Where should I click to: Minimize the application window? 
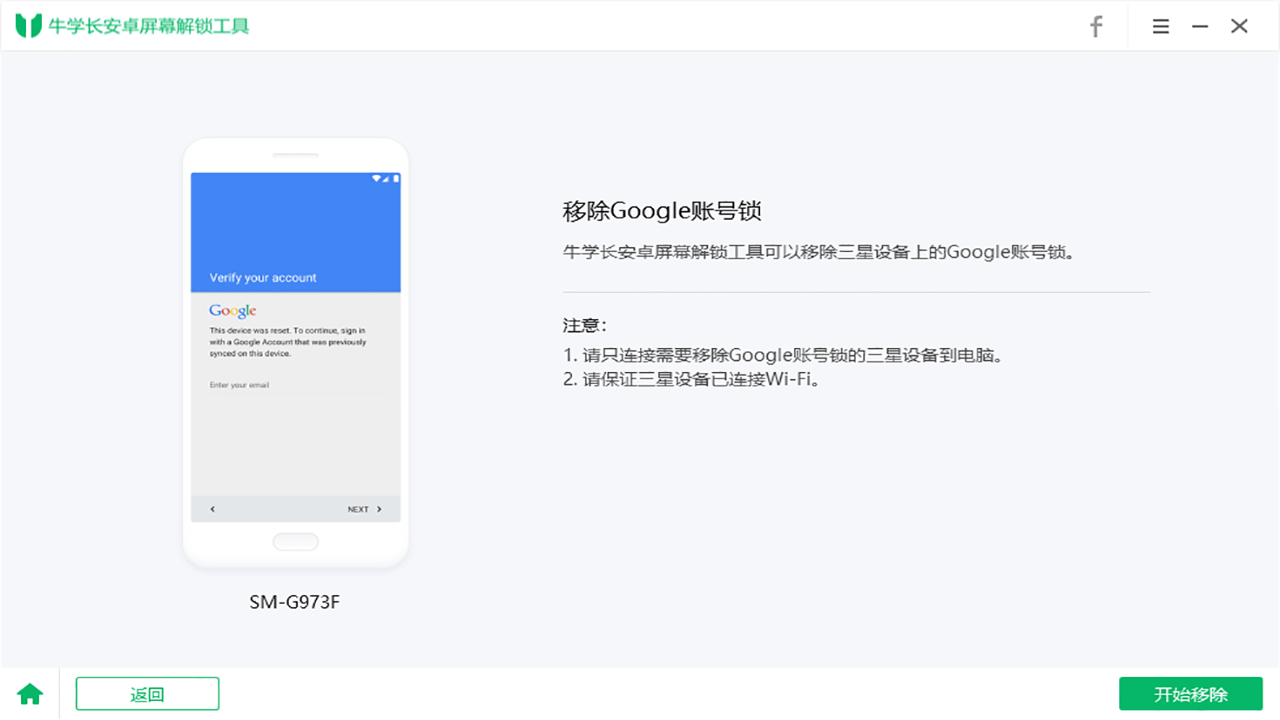click(x=1199, y=26)
